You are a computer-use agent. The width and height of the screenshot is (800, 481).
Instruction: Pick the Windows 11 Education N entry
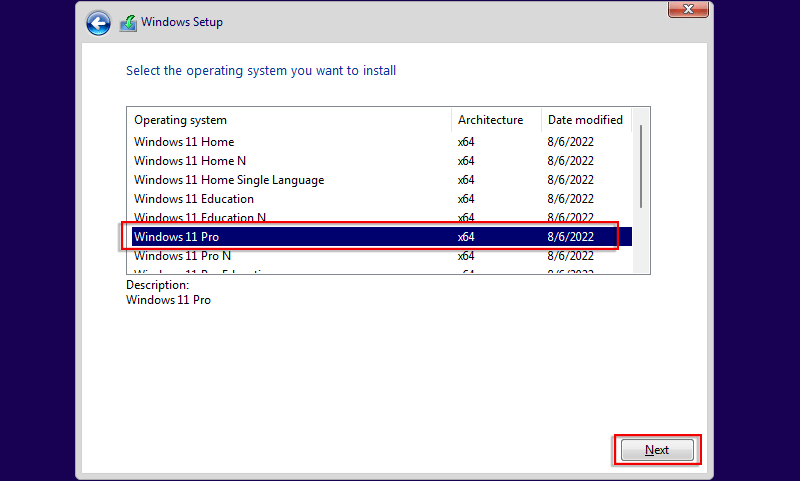tap(200, 217)
